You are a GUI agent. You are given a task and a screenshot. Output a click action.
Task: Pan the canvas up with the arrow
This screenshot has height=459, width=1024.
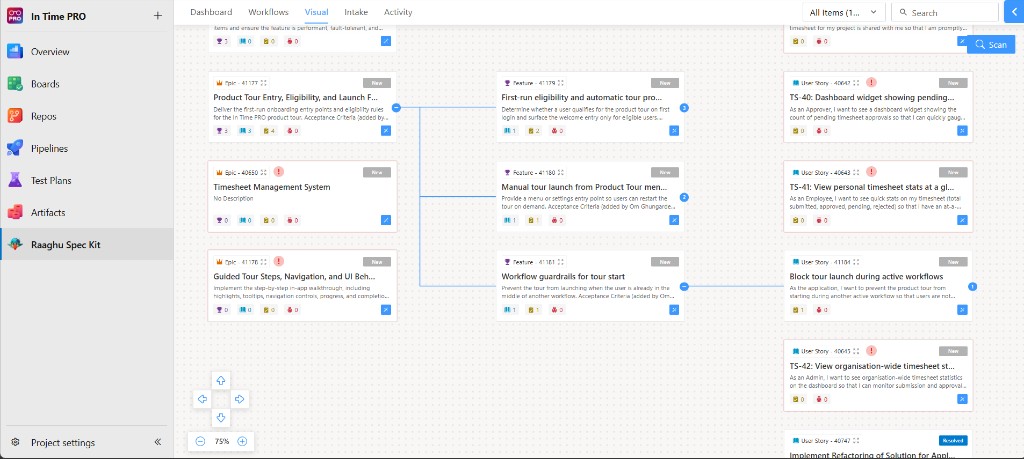pyautogui.click(x=221, y=380)
